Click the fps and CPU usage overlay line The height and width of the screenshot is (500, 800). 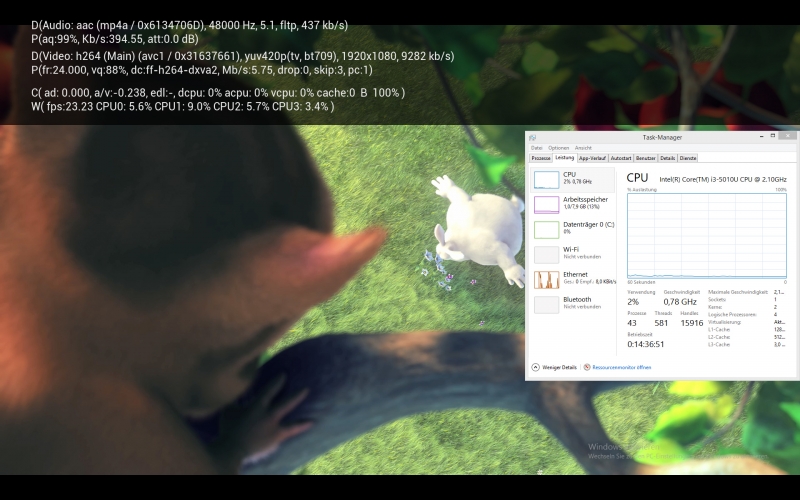click(183, 107)
